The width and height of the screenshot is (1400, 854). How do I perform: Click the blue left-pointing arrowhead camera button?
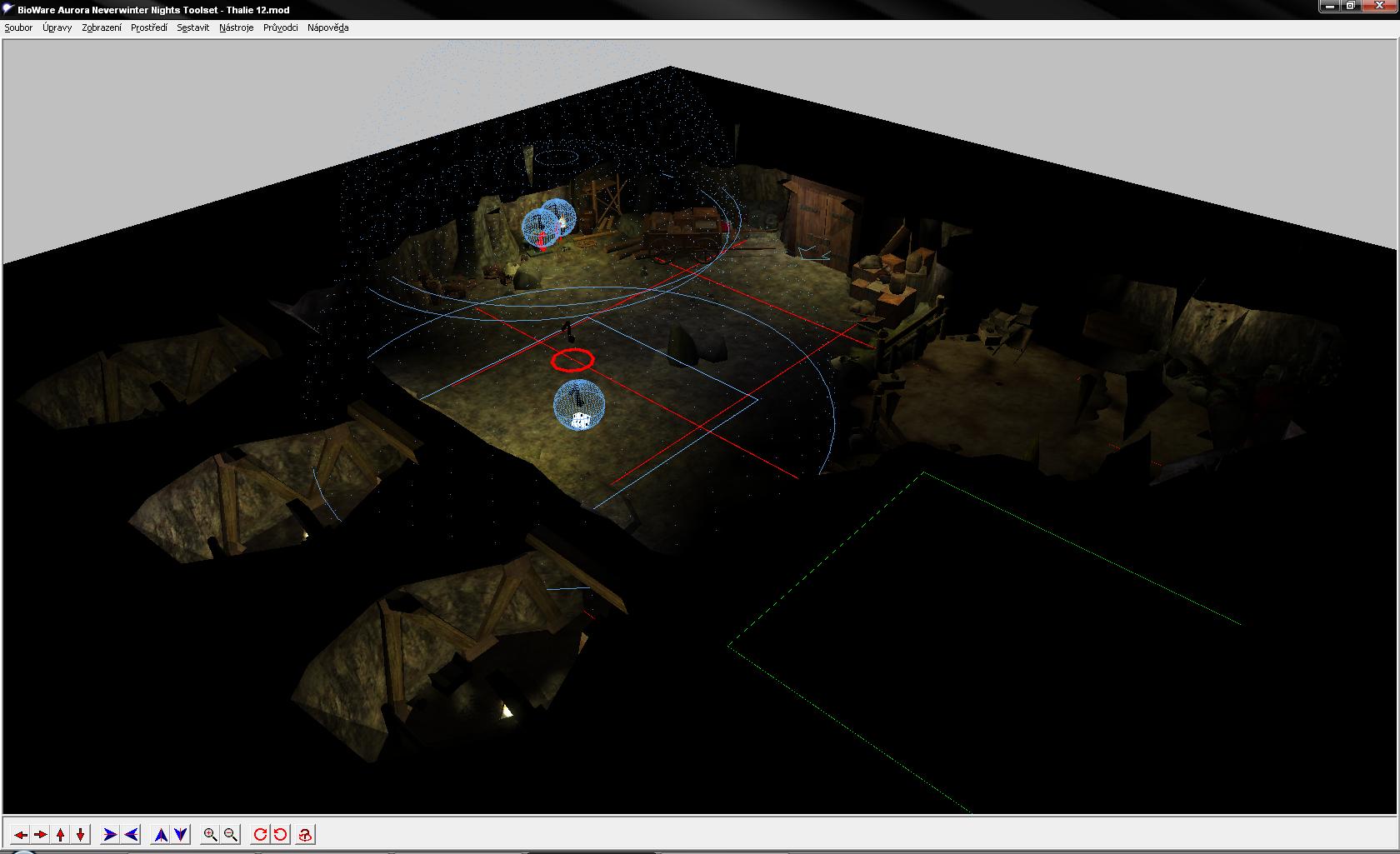131,834
